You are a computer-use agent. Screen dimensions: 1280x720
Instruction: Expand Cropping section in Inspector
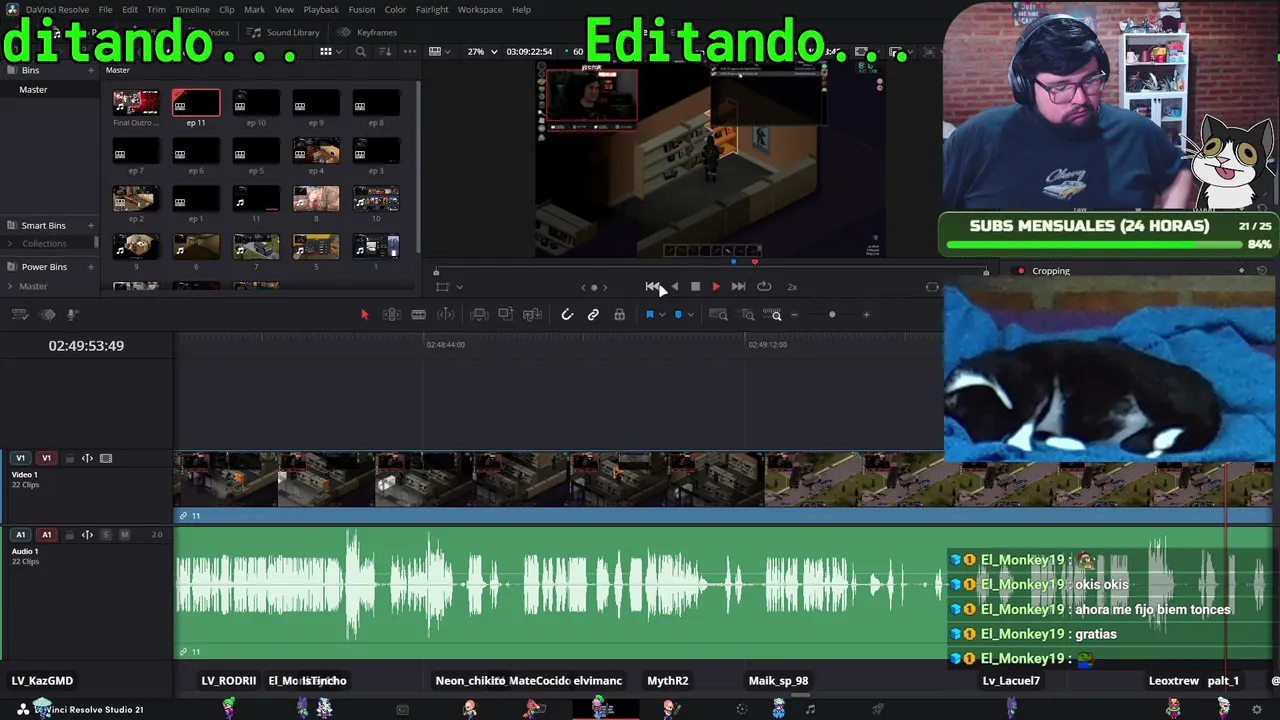(1051, 271)
